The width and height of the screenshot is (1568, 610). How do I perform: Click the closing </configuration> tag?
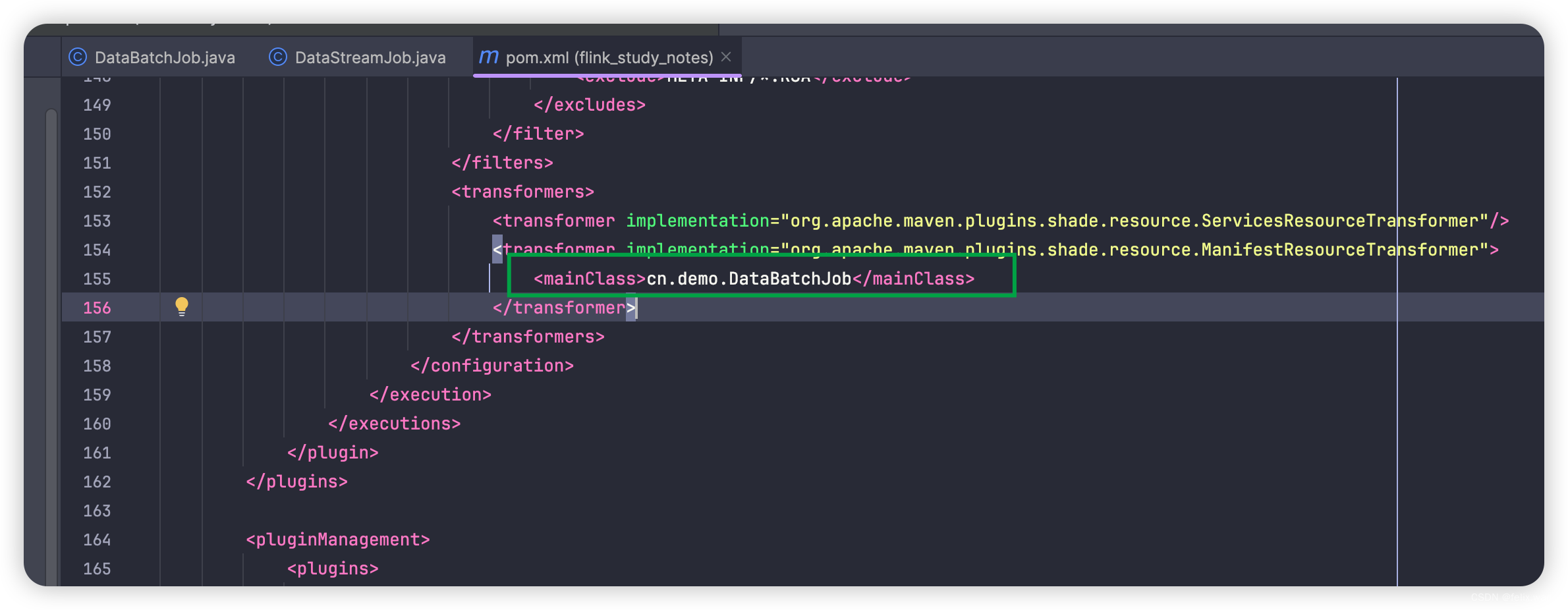click(492, 366)
